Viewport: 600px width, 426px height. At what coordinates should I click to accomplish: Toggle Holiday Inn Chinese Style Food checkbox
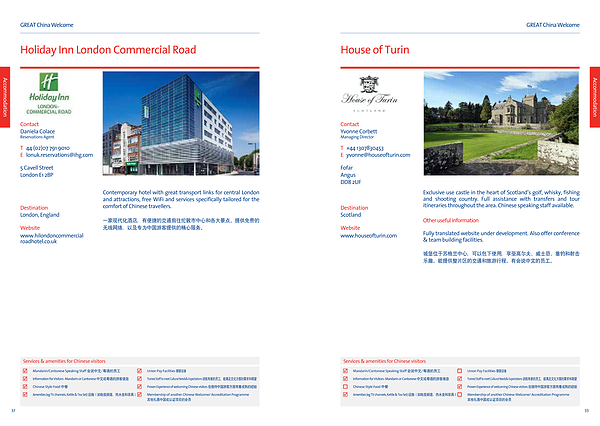25,387
